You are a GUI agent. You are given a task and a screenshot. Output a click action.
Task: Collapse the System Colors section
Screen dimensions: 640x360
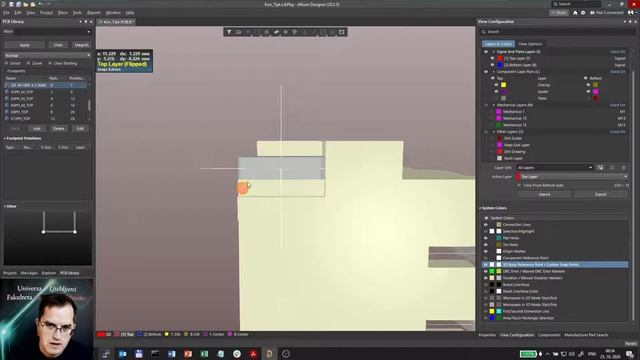click(480, 208)
